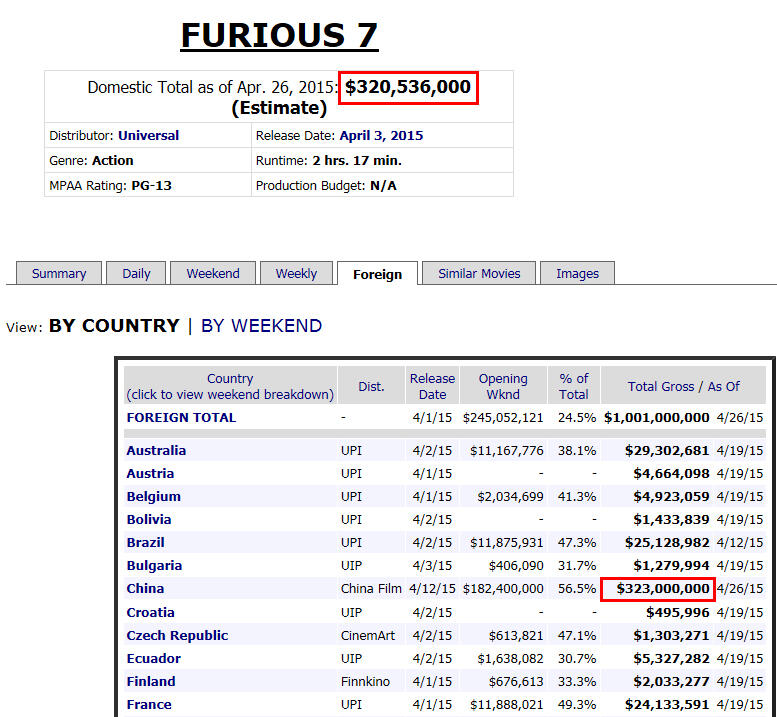
Task: Click the $320,536,000 domestic total
Action: (x=408, y=87)
